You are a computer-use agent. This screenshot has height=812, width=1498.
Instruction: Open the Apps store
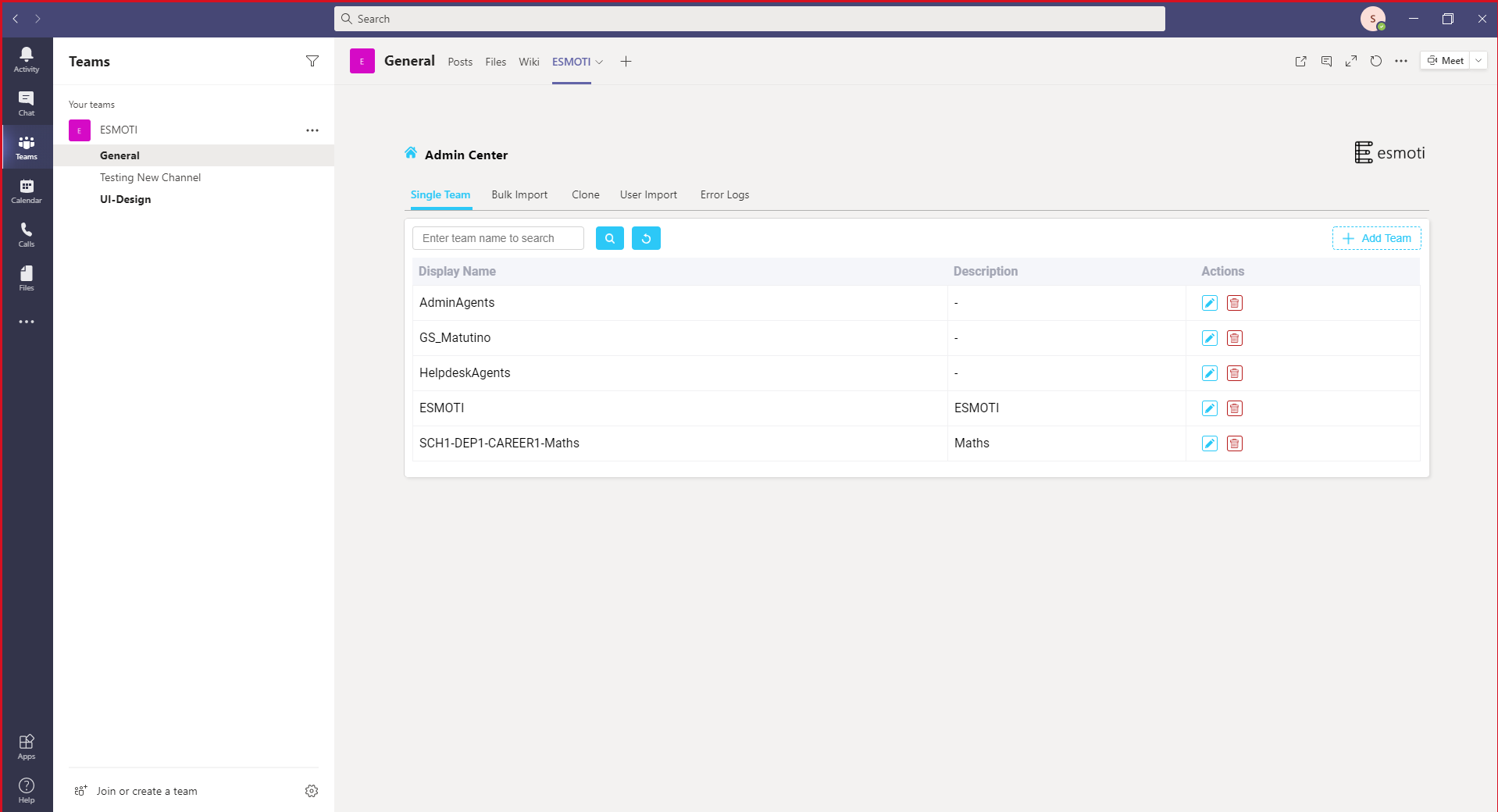tap(27, 746)
